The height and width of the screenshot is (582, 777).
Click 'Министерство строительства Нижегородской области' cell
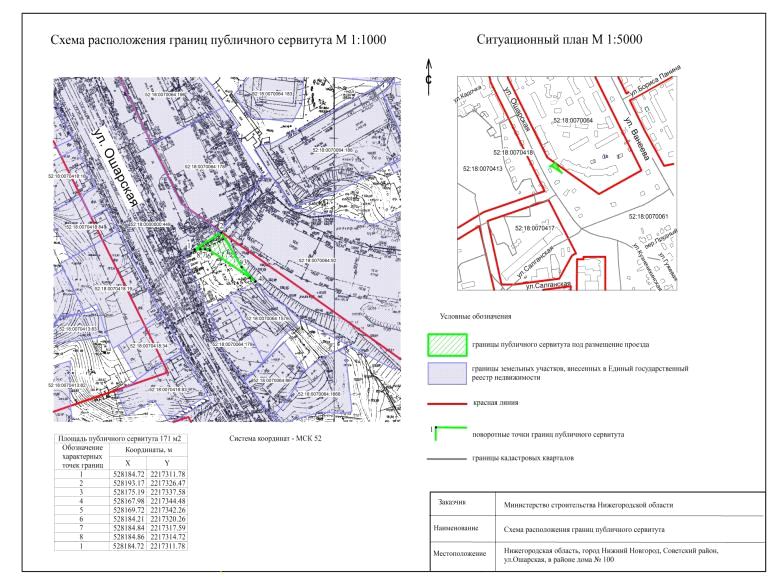tap(589, 505)
